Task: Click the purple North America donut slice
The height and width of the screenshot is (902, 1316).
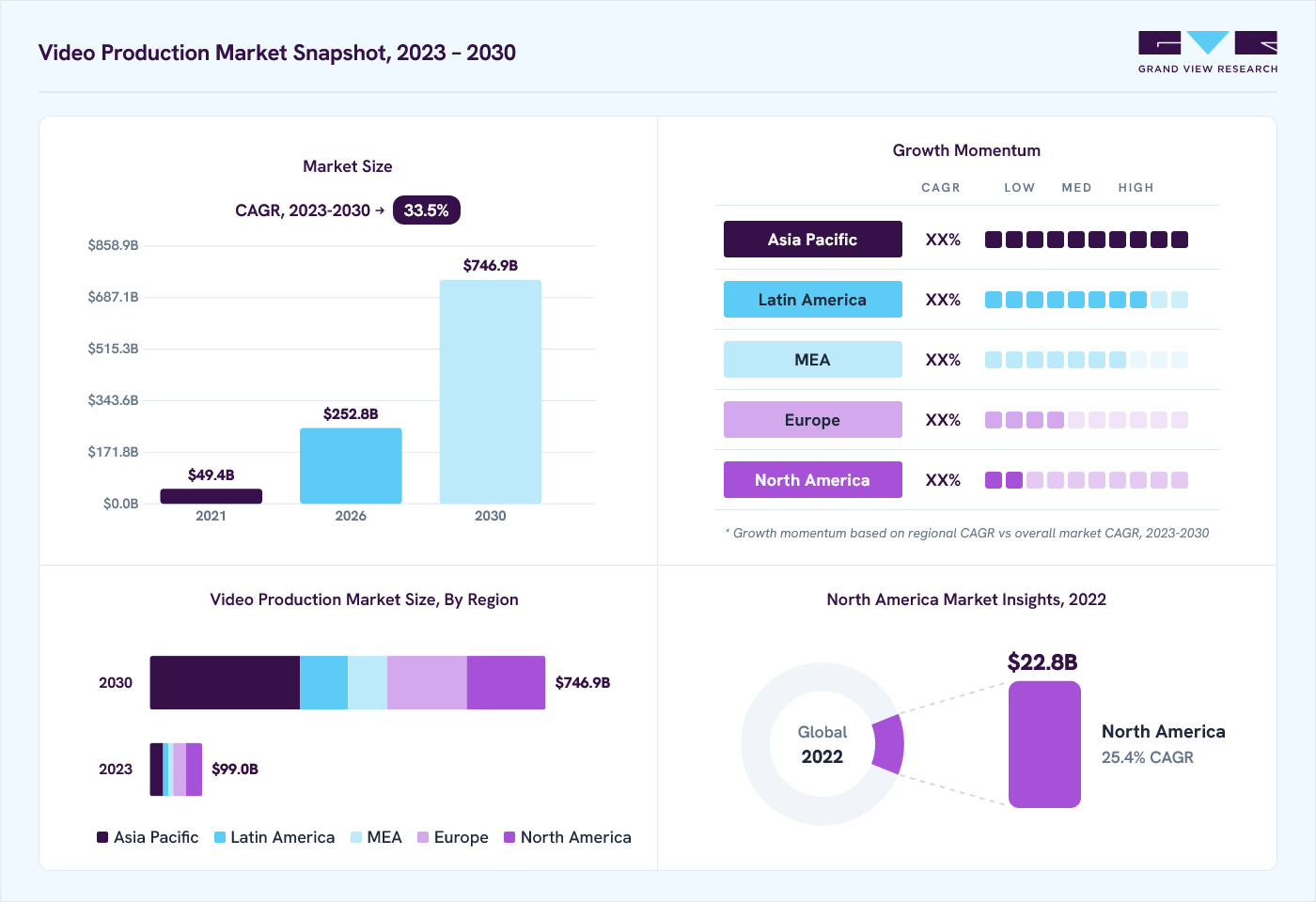Action: (888, 744)
